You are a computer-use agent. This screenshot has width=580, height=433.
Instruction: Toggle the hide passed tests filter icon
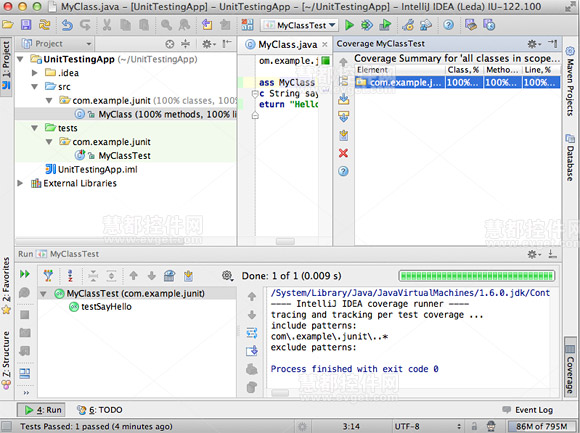(48, 275)
